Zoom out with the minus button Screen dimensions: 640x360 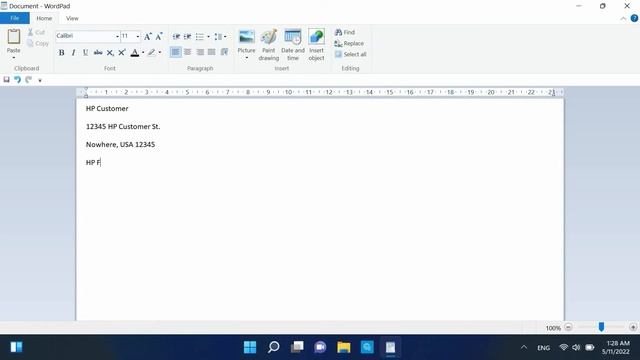pos(568,327)
